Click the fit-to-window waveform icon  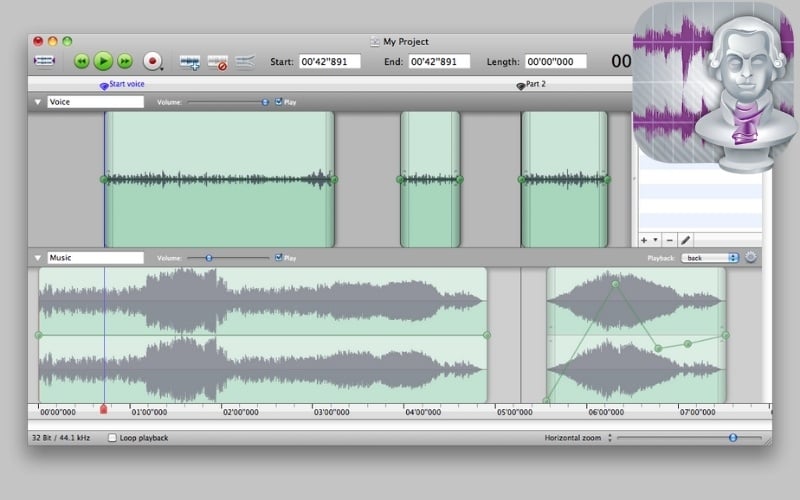[44, 61]
